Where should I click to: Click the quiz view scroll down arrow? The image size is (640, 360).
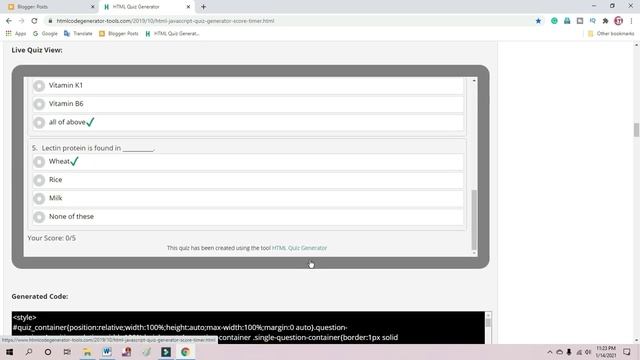[x=474, y=253]
